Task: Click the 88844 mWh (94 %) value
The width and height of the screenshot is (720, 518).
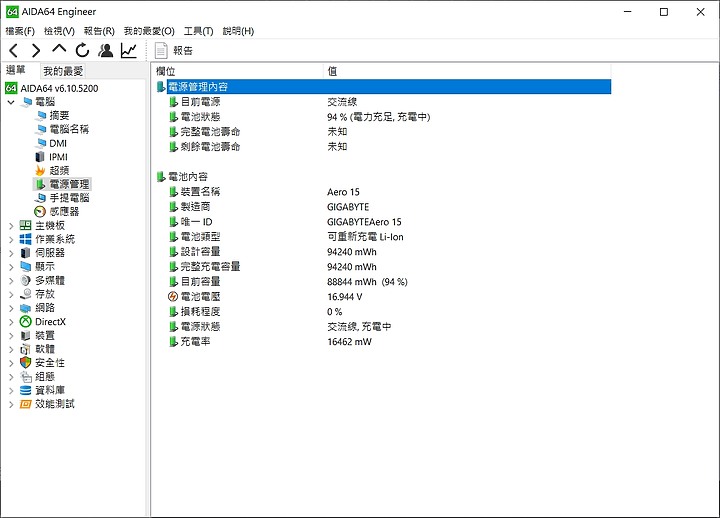Action: pos(367,282)
